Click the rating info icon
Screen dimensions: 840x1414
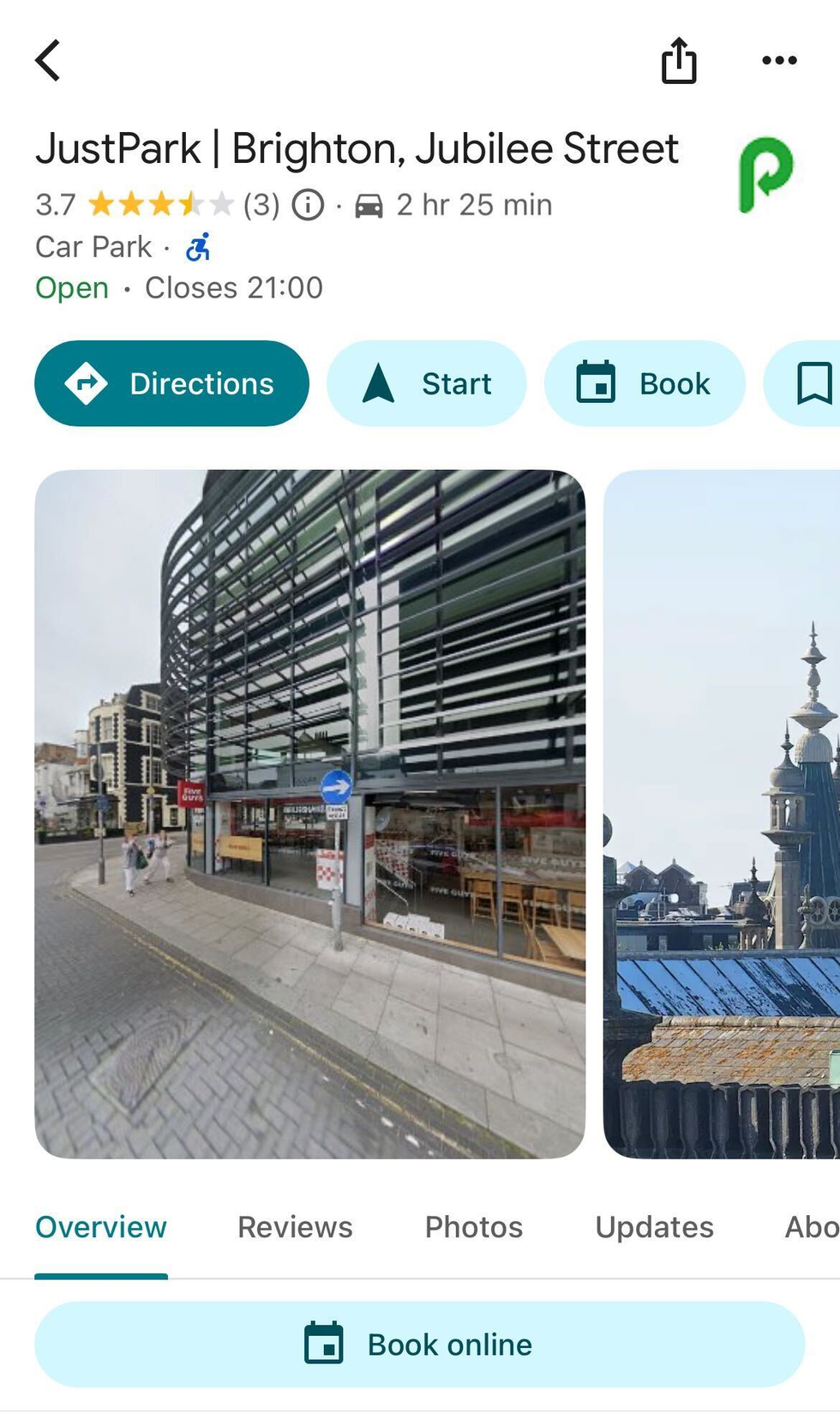pos(309,205)
